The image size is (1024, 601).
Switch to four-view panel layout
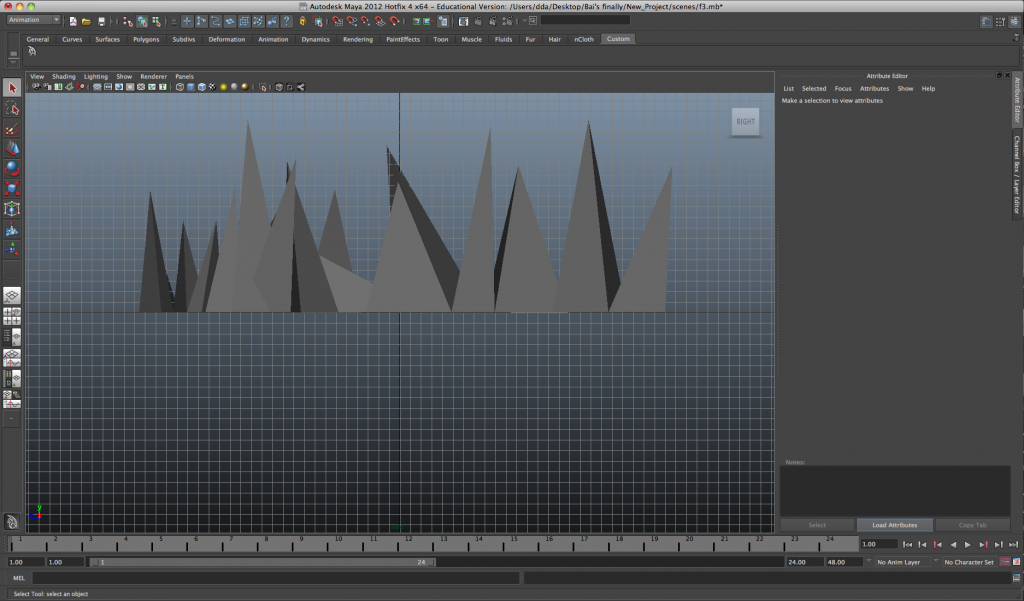(x=12, y=315)
